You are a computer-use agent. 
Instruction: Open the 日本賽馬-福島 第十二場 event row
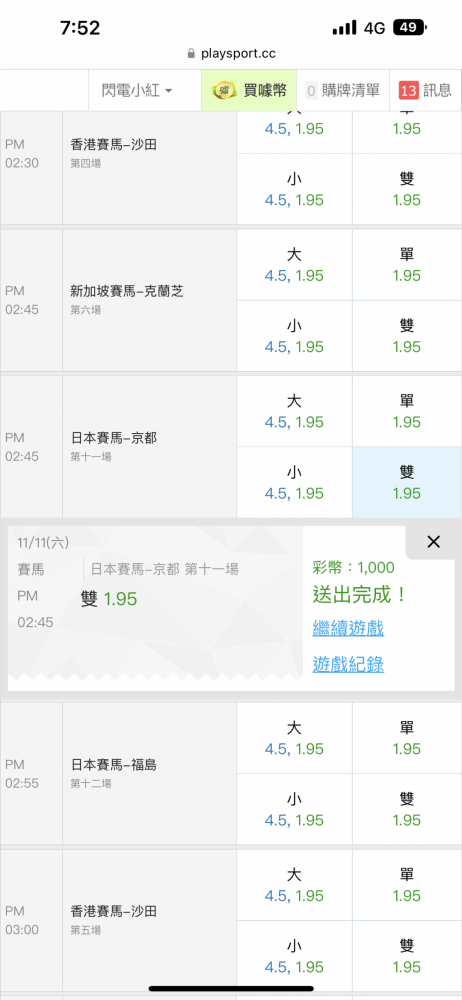149,774
